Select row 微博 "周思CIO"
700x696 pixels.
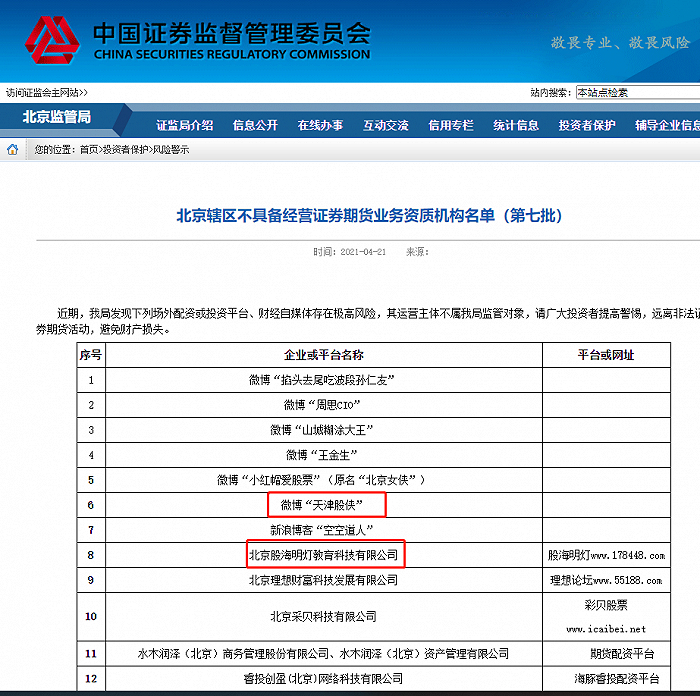point(374,405)
